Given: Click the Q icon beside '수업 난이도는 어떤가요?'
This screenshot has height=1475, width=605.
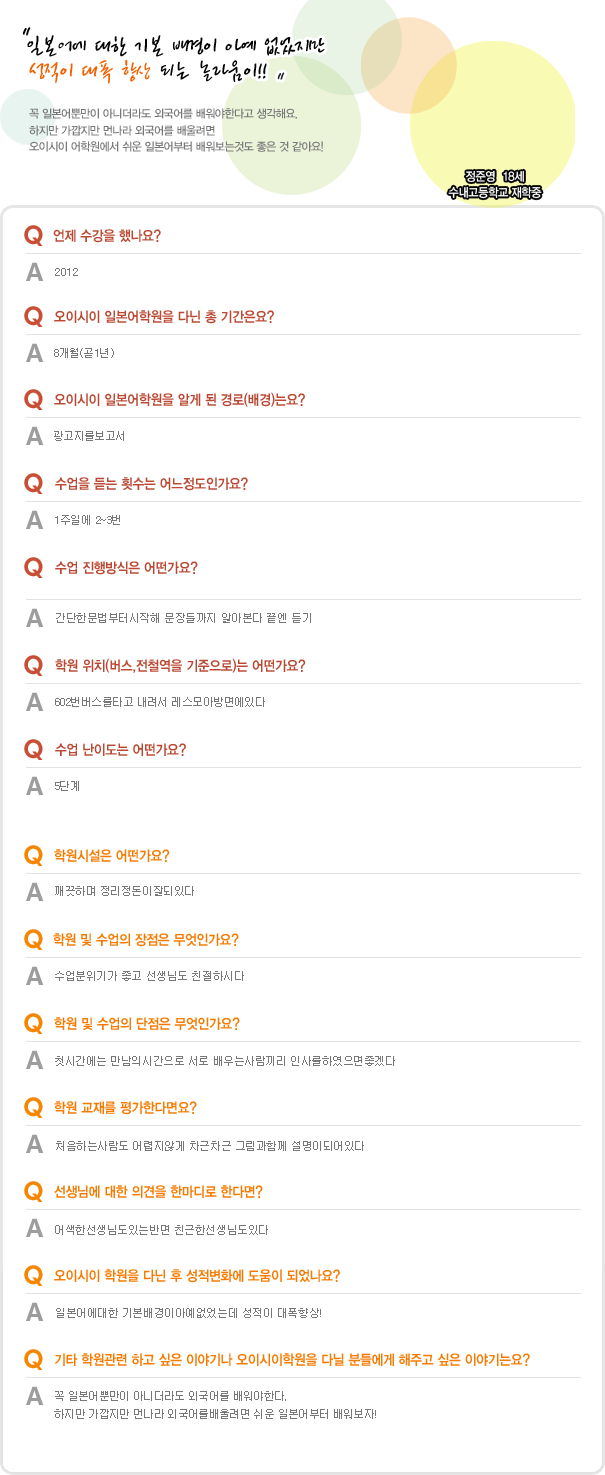Looking at the screenshot, I should click(33, 749).
